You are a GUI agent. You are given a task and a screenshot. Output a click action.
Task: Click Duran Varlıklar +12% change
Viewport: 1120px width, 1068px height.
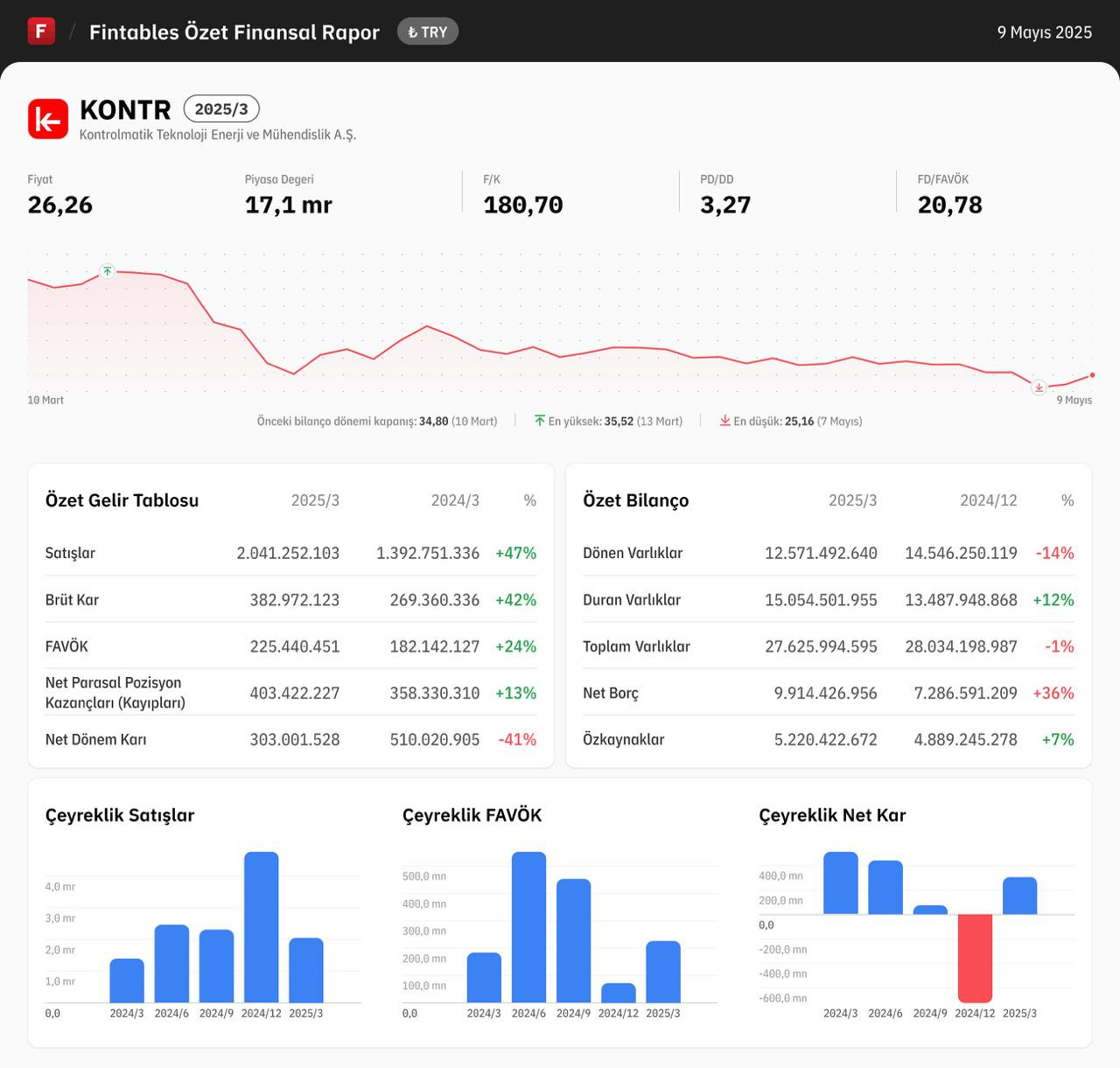pyautogui.click(x=1053, y=600)
